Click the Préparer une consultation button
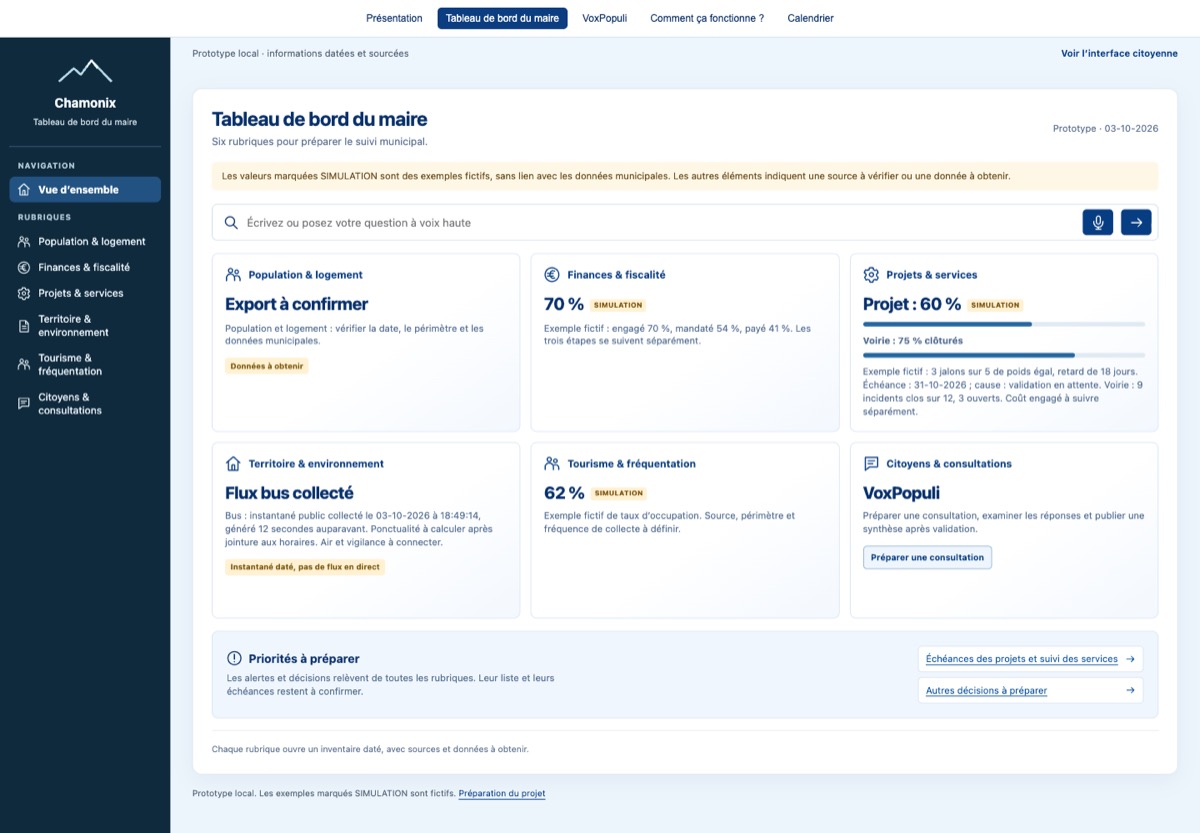 click(x=927, y=557)
